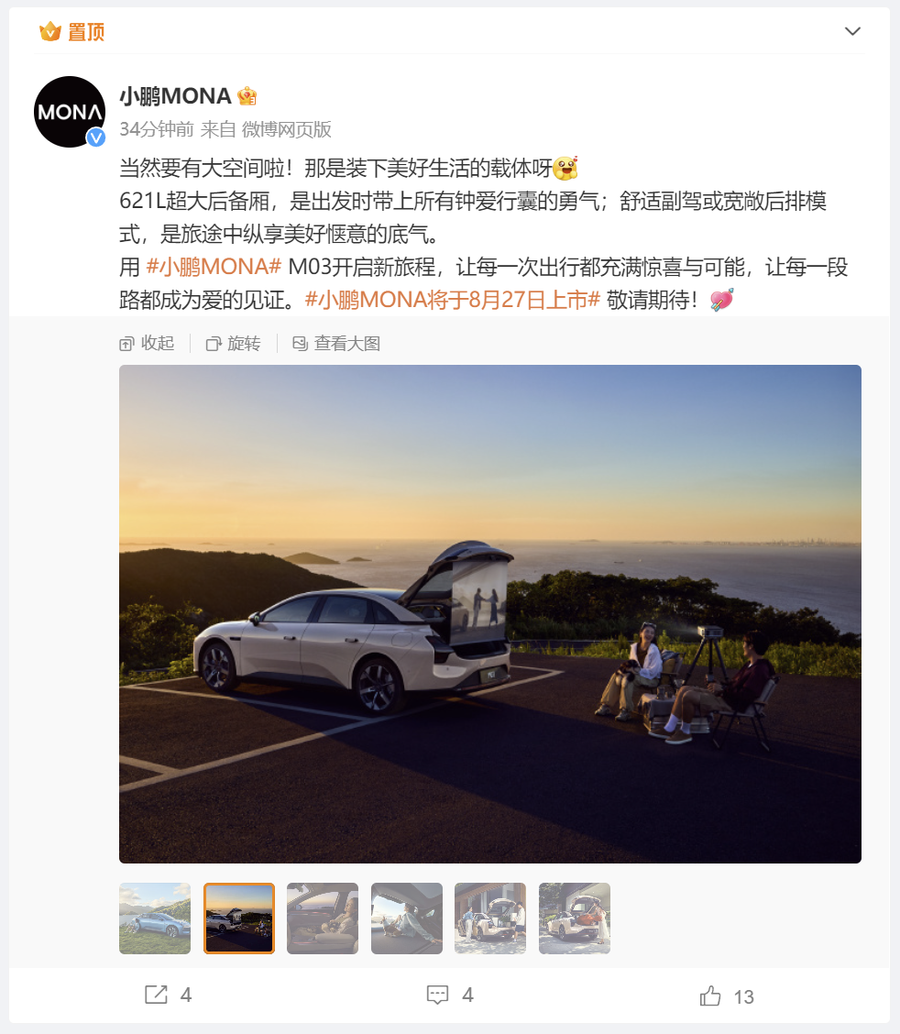Open the #小鹏MONA将于8月27日上市# topic link
The image size is (900, 1034).
[452, 300]
